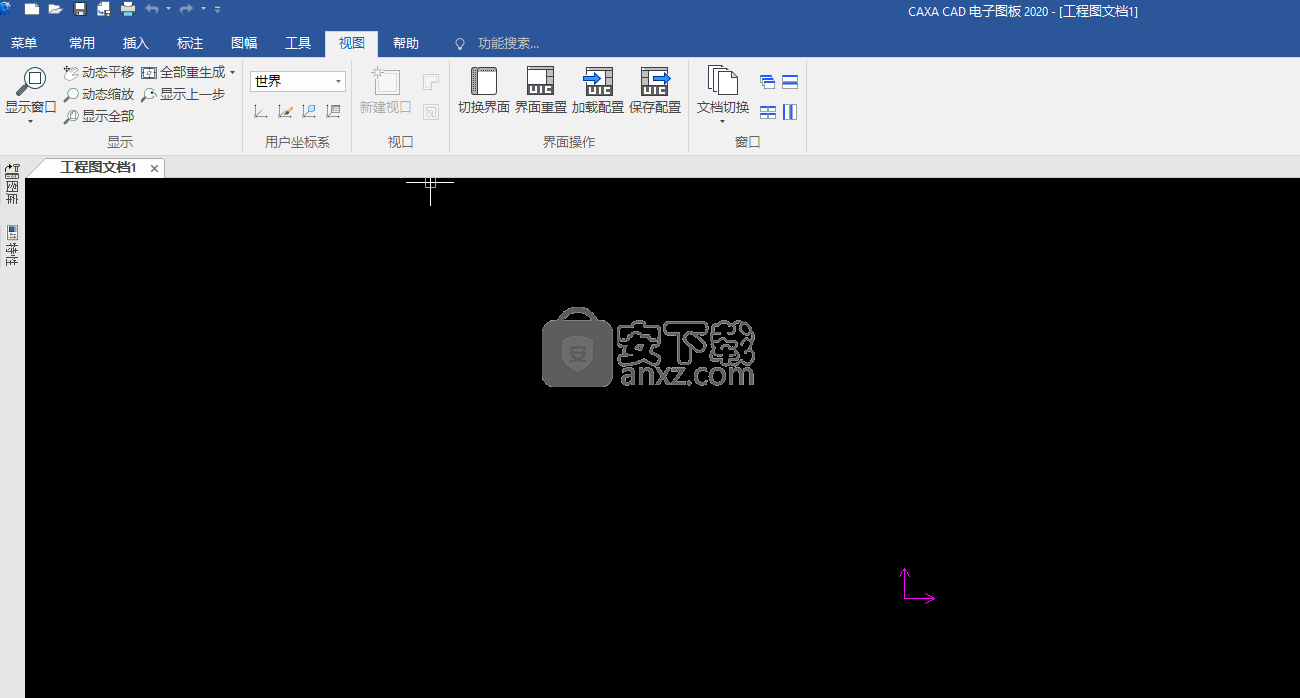Click the 显示窗口 magnifier icon
The image size is (1300, 698).
pos(31,81)
